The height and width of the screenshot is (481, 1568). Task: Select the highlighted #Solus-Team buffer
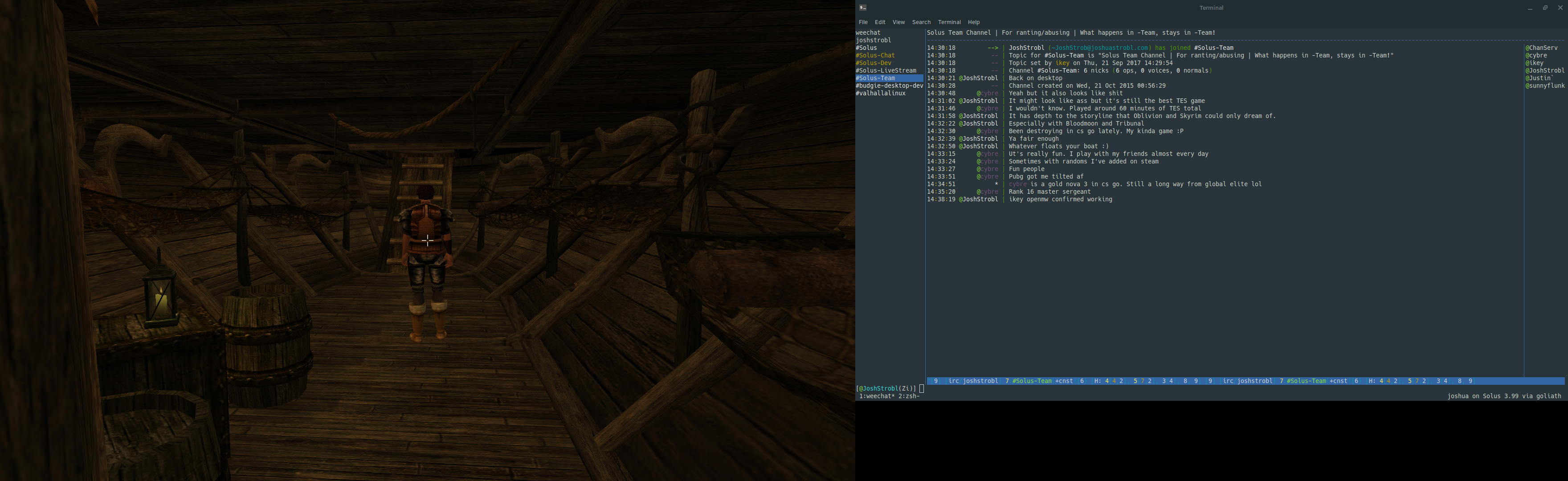[x=889, y=78]
